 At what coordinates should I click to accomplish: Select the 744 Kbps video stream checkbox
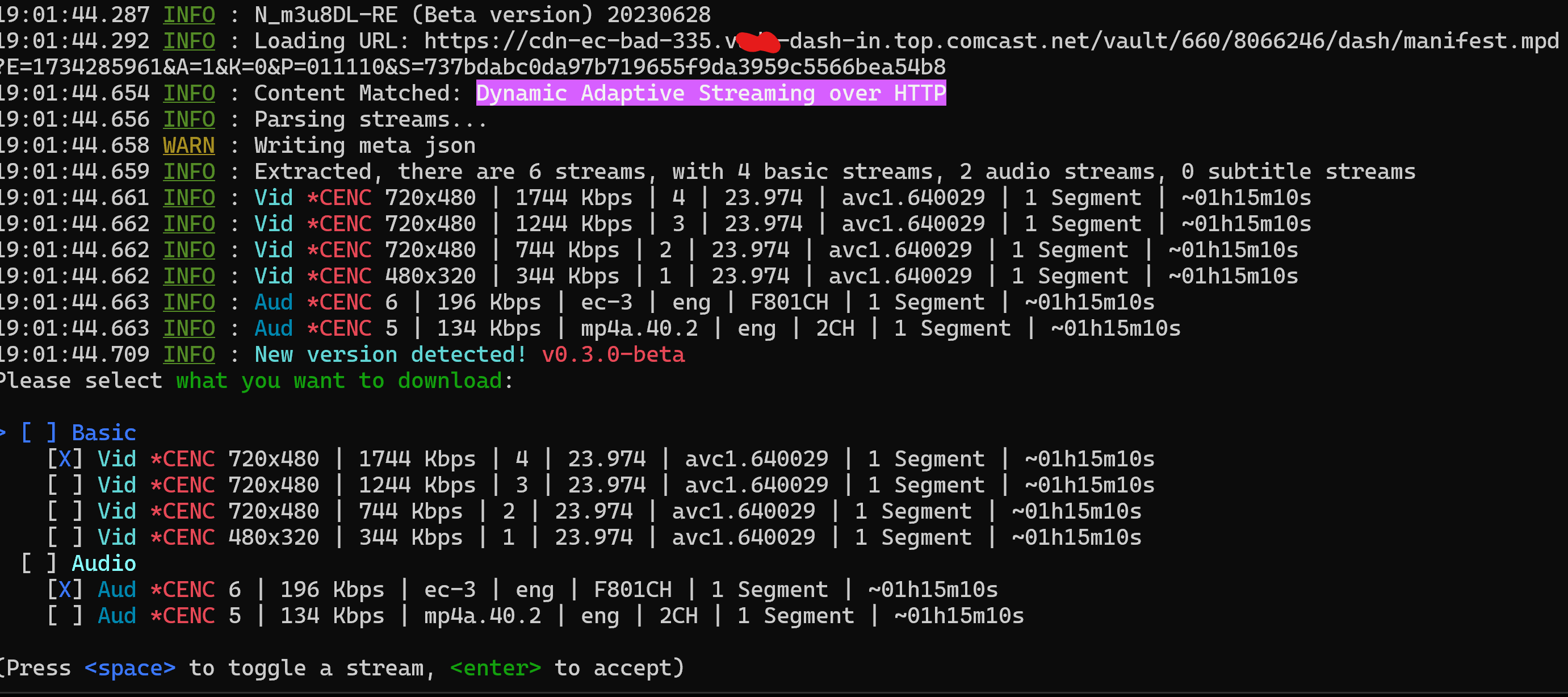65,511
